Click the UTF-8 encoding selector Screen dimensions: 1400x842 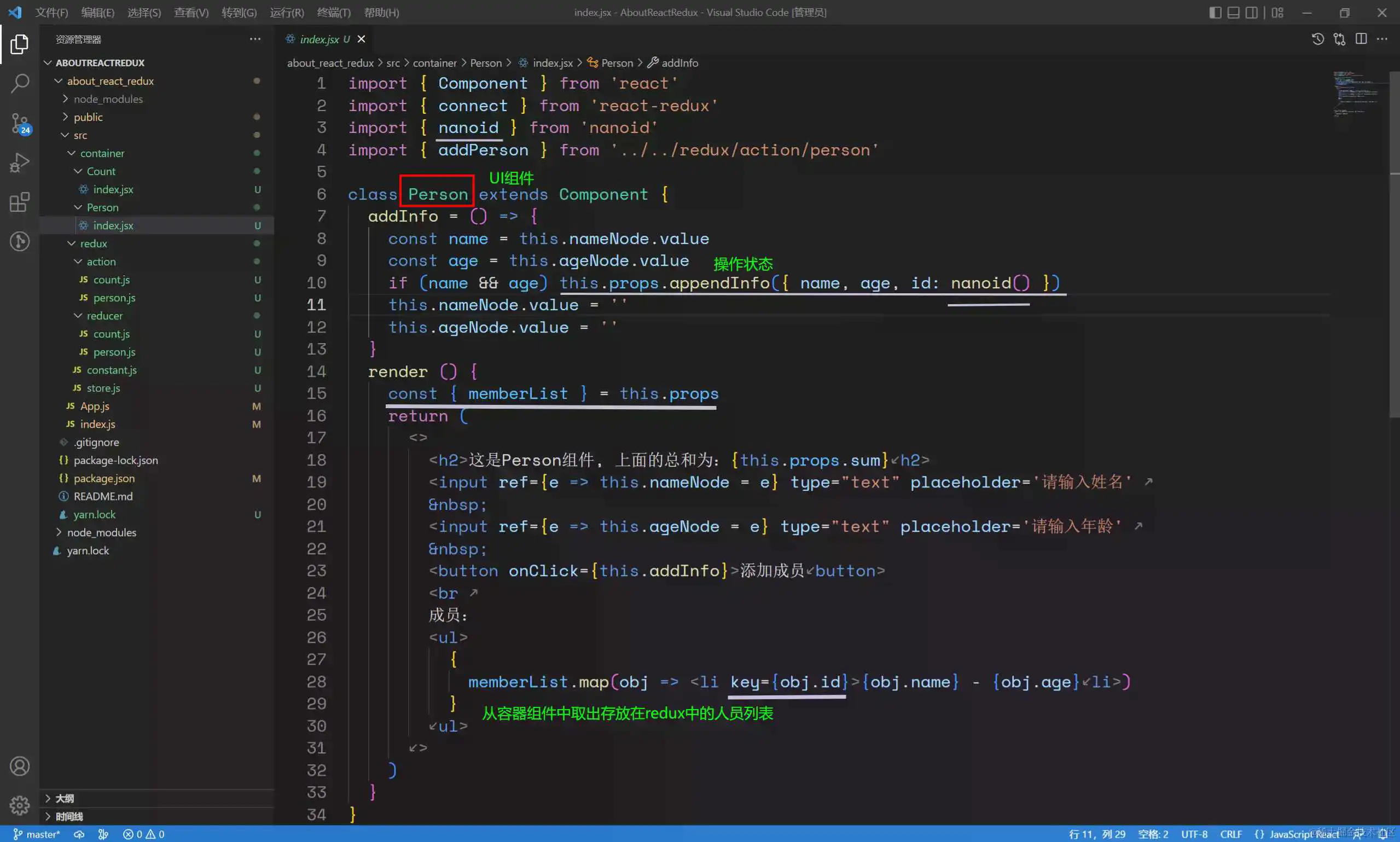[1194, 834]
